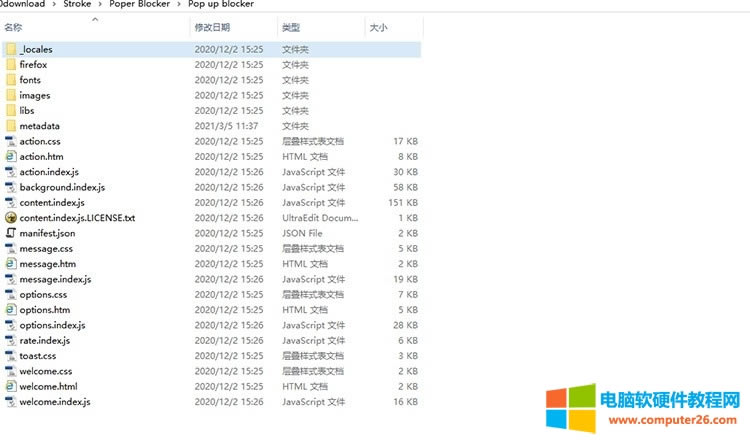Select the fonts folder name
This screenshot has width=750, height=440.
tap(30, 80)
